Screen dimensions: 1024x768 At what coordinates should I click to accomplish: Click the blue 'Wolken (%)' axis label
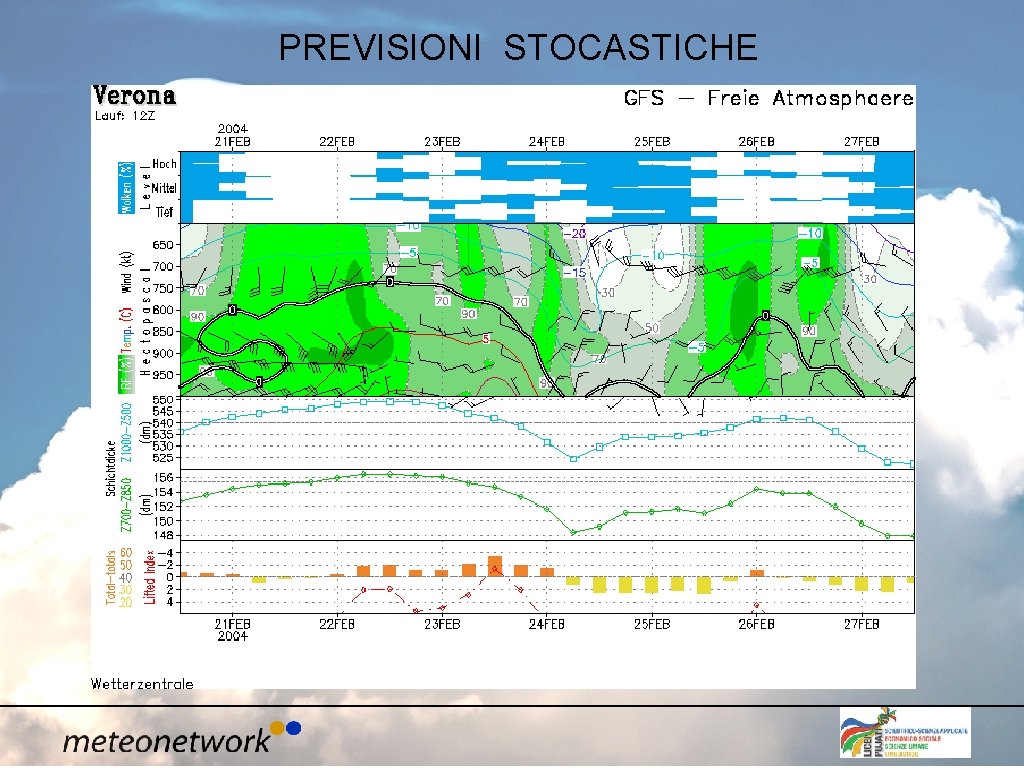[x=126, y=187]
